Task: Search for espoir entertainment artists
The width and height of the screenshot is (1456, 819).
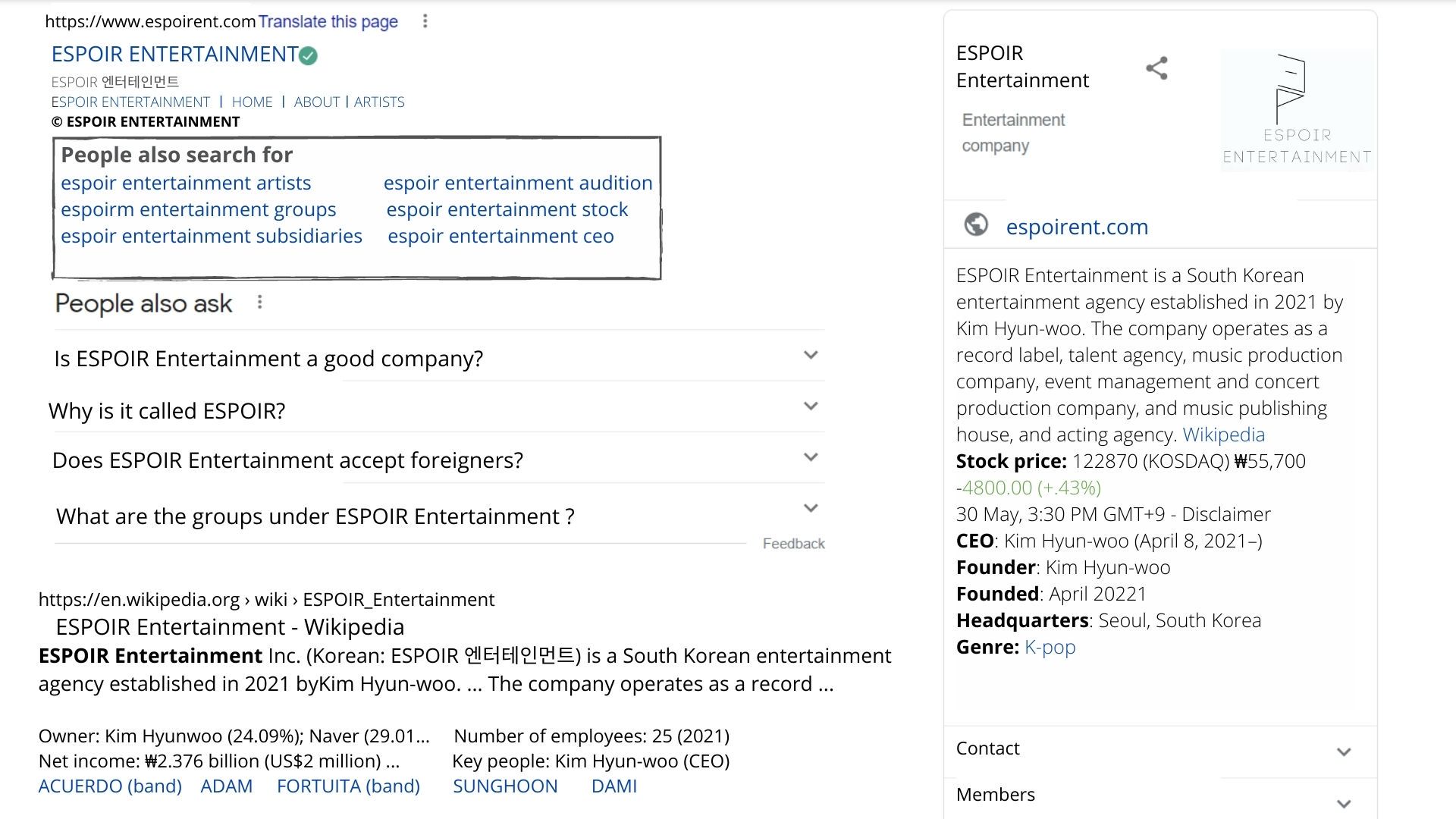Action: (x=186, y=183)
